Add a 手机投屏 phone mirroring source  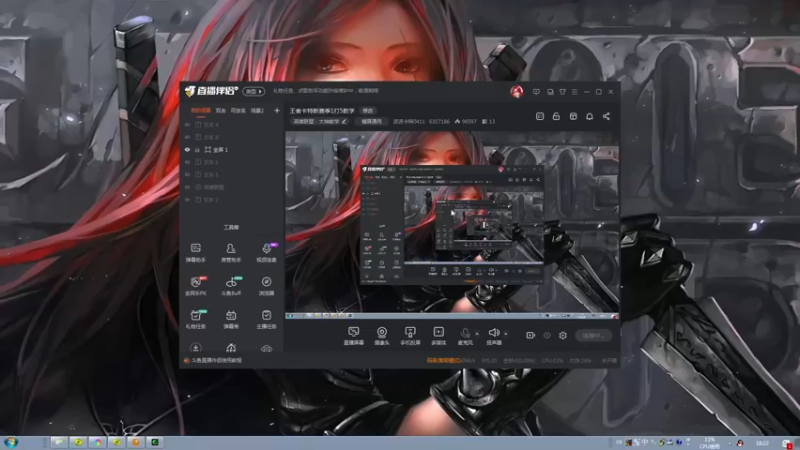[410, 336]
